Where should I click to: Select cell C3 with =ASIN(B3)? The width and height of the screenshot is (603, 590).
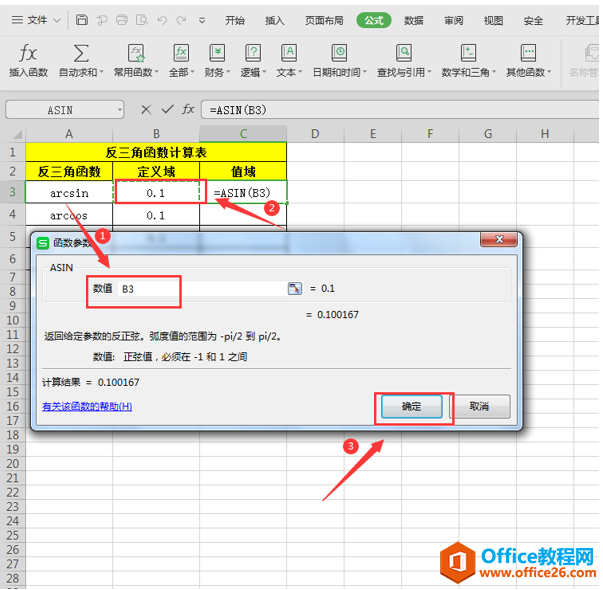(x=243, y=192)
